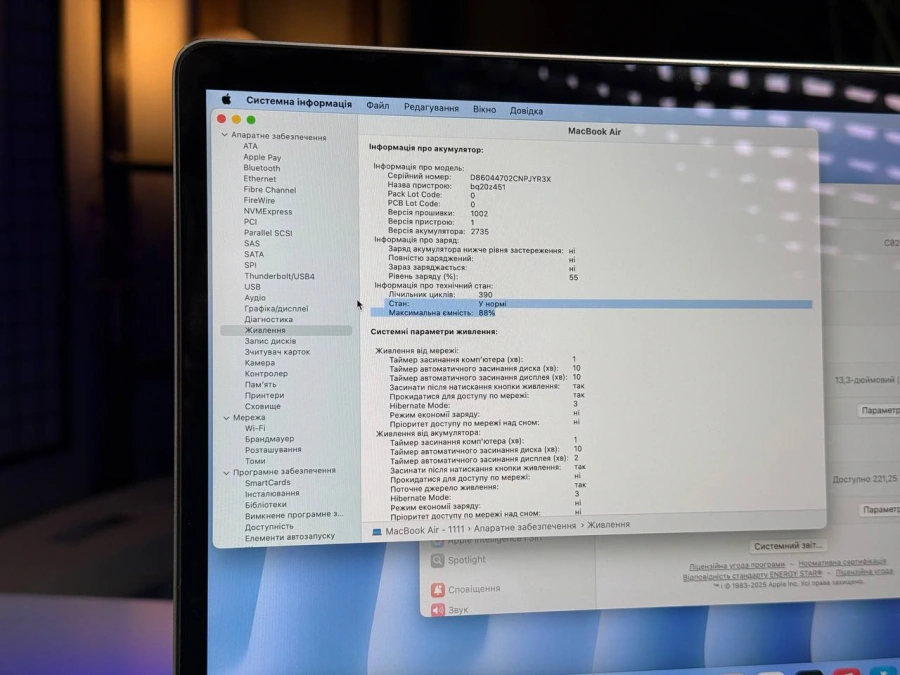900x675 pixels.
Task: Open the Вікно menu
Action: tap(484, 109)
